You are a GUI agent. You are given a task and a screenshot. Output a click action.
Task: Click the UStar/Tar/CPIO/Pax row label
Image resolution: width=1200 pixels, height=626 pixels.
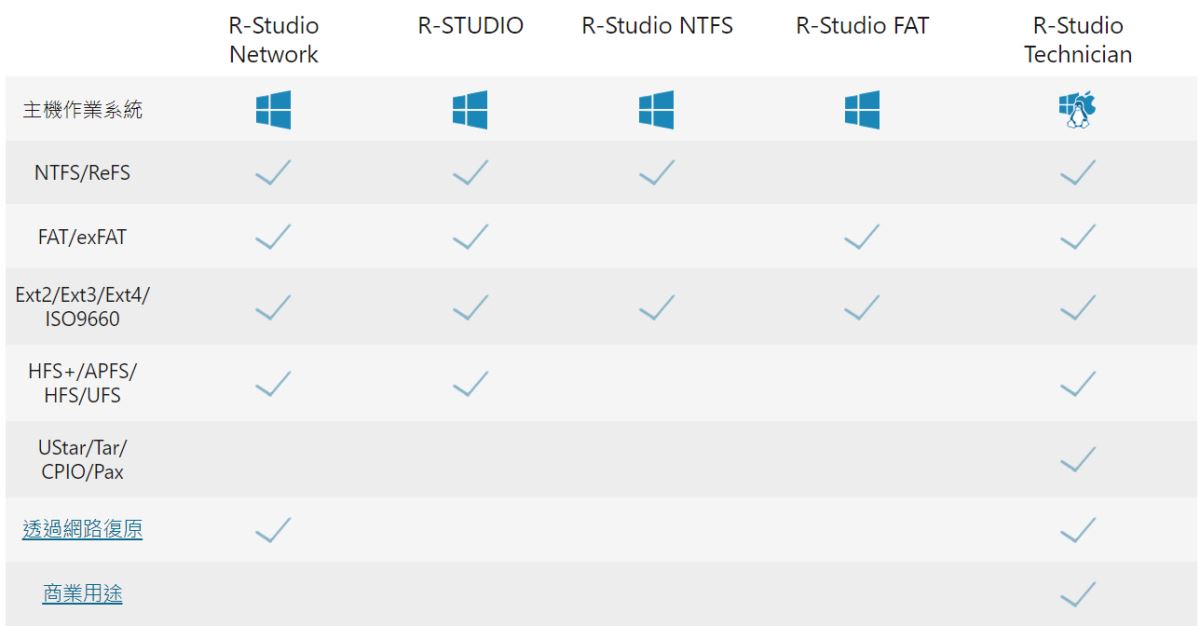(82, 459)
